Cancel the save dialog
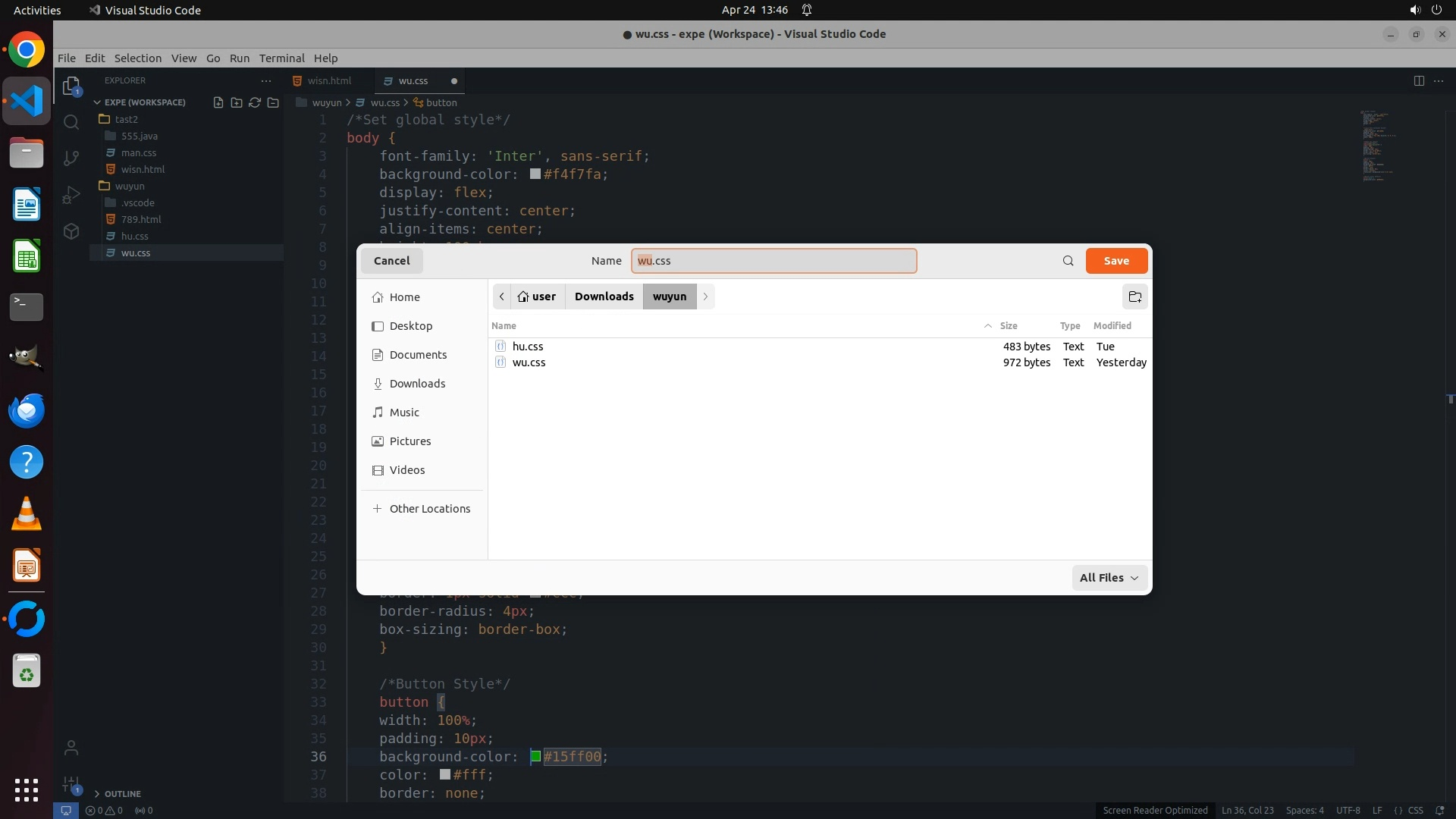This screenshot has width=1456, height=819. click(391, 261)
